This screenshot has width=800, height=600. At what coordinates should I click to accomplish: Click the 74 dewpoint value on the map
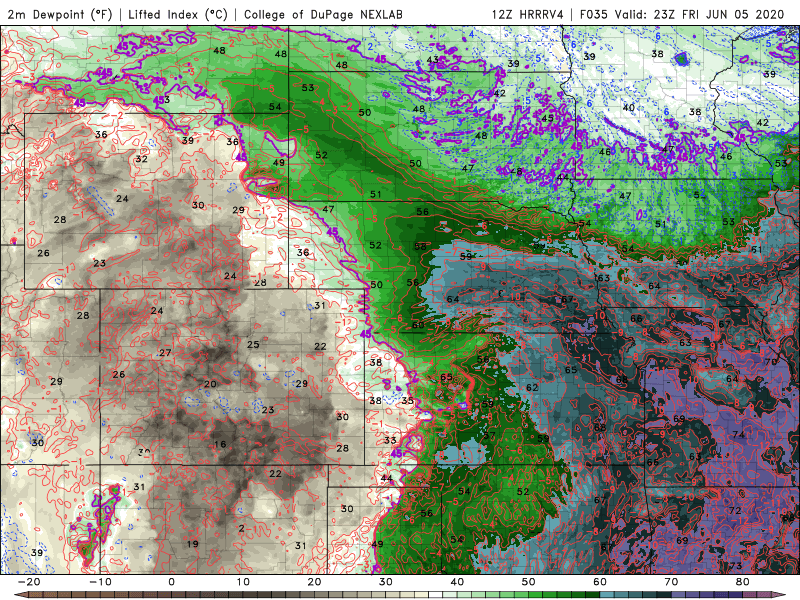tap(738, 435)
